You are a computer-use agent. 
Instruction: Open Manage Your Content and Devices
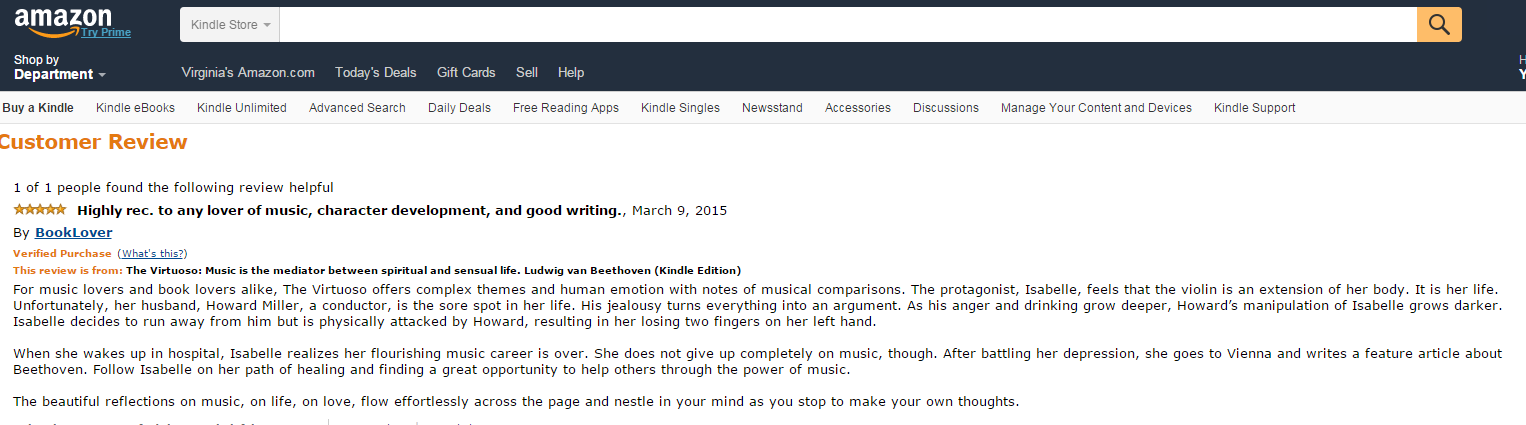click(1096, 108)
